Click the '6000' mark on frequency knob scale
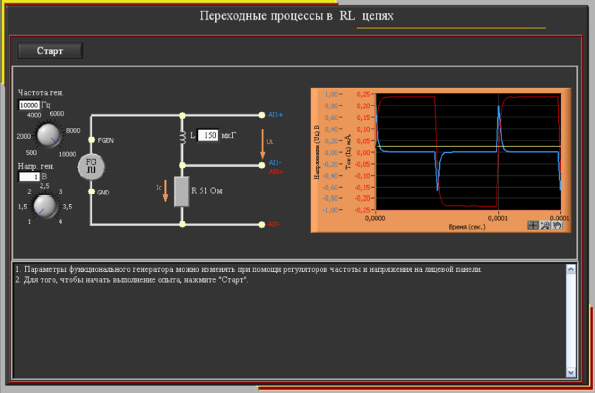This screenshot has height=393, width=595. tap(57, 113)
